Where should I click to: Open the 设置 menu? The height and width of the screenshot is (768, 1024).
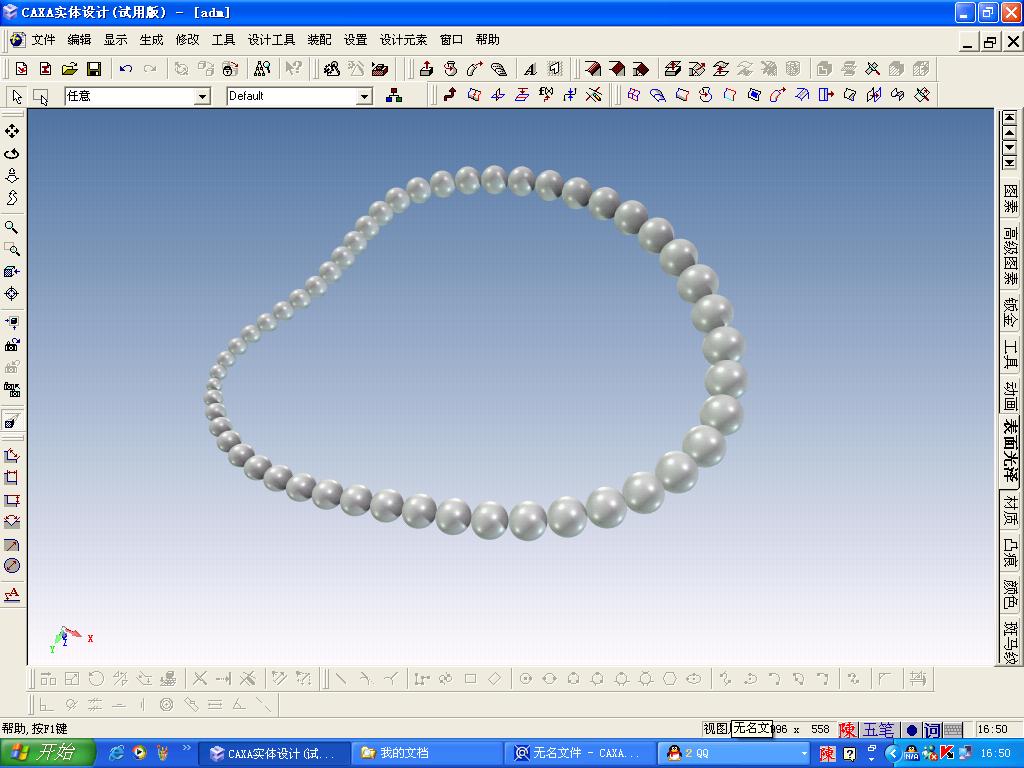click(356, 40)
